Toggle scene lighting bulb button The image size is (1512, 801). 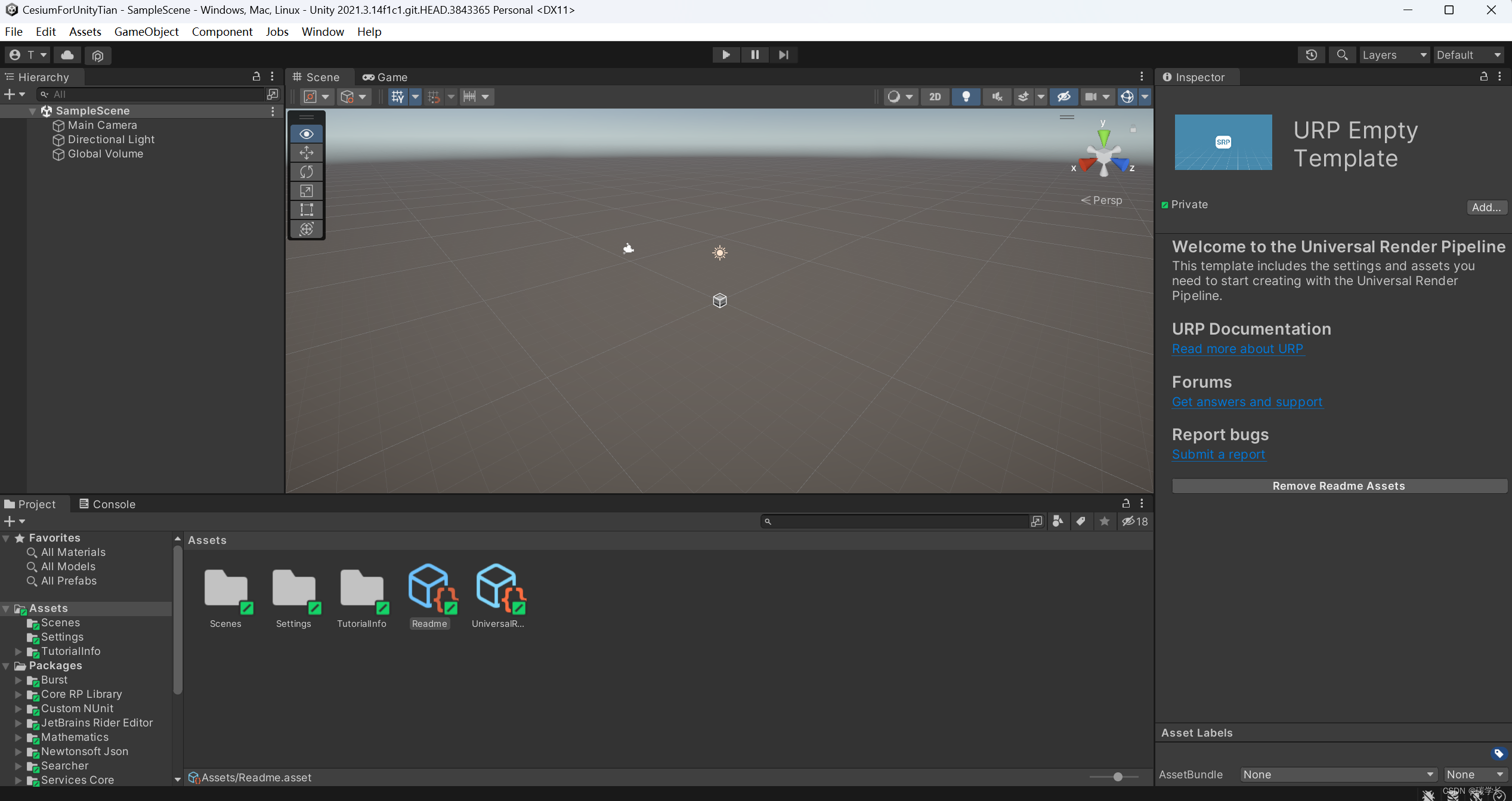(x=966, y=97)
